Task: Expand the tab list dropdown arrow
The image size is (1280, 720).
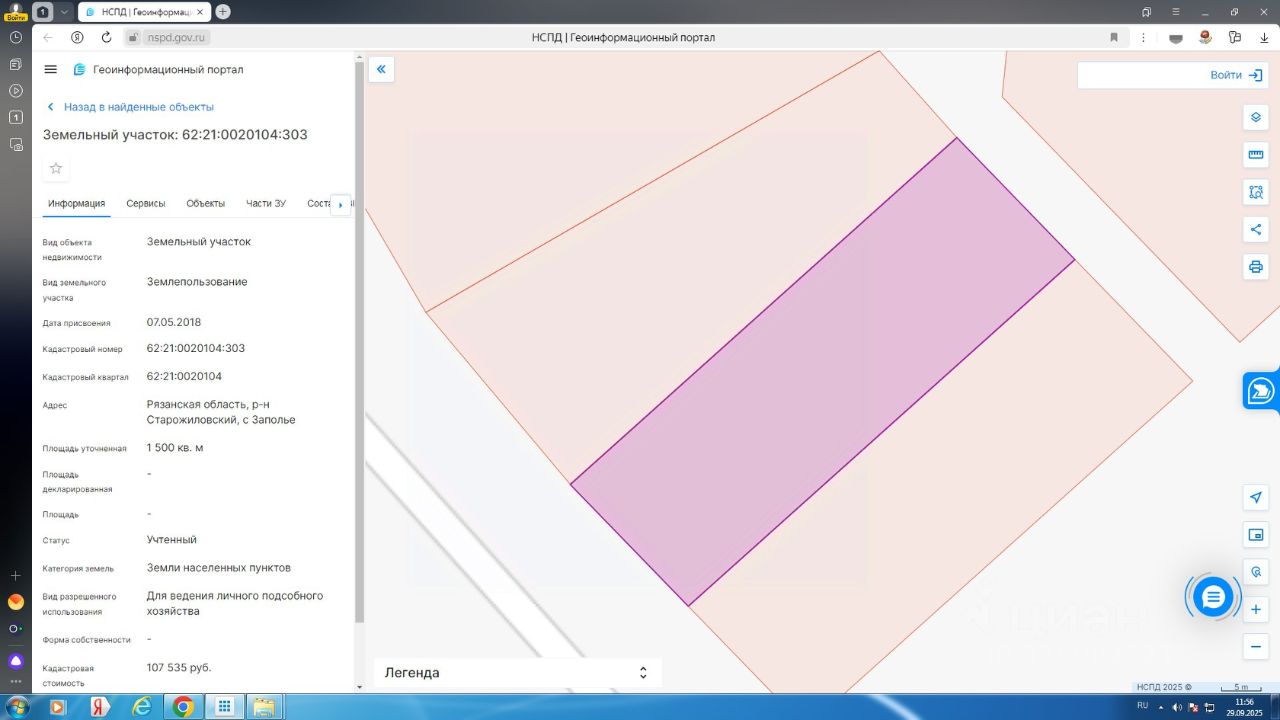Action: pyautogui.click(x=65, y=12)
